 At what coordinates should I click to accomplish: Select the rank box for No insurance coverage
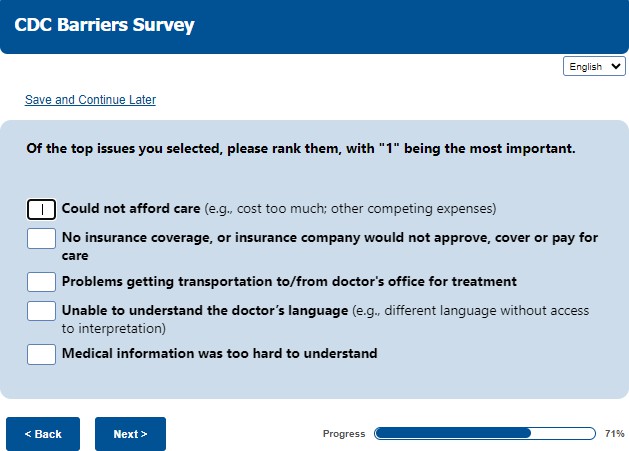(x=41, y=238)
